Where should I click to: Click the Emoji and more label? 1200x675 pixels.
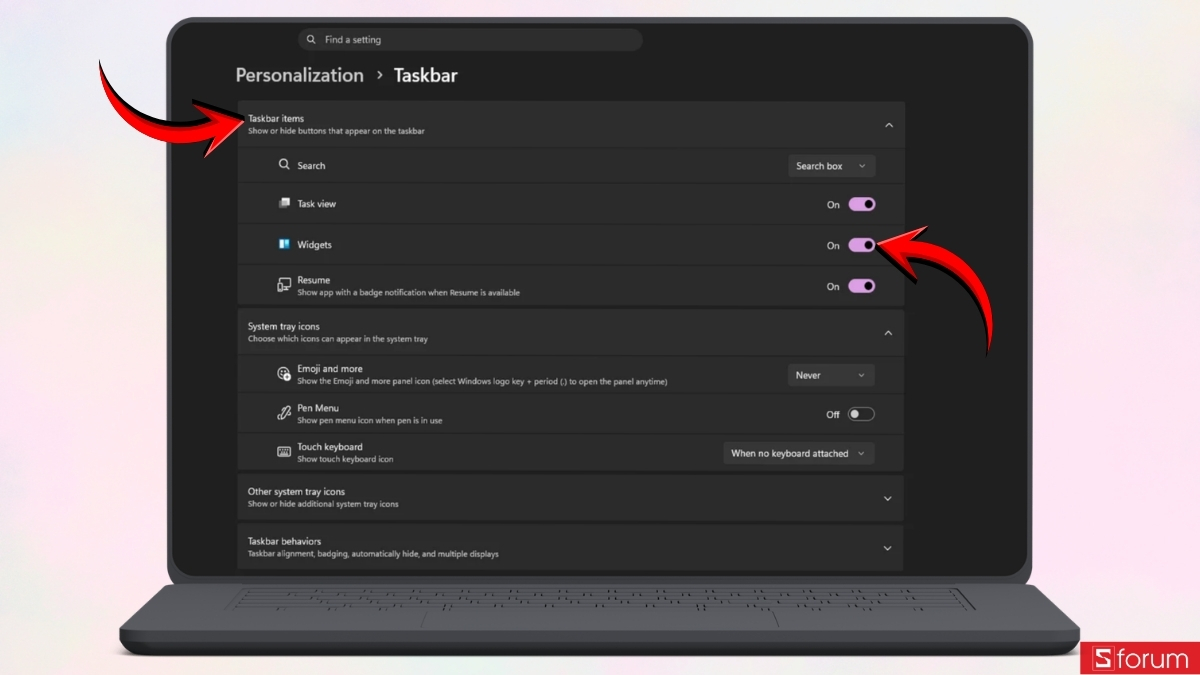(x=330, y=369)
